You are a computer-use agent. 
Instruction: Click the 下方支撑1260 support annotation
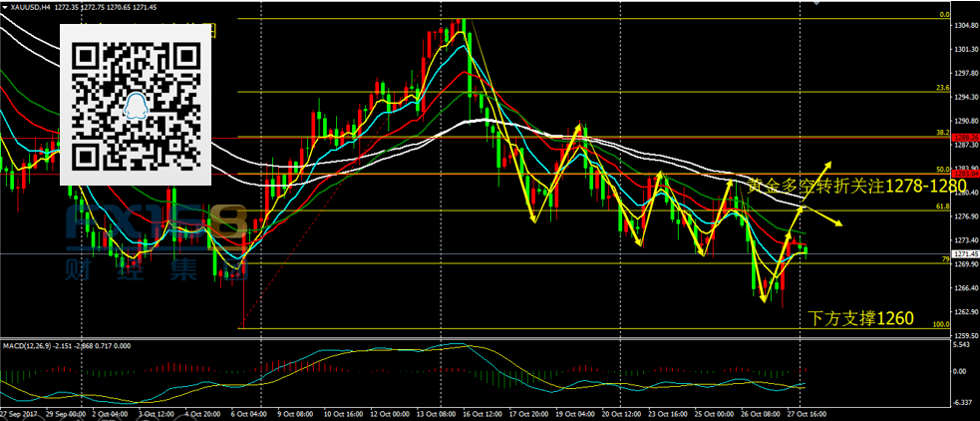click(860, 318)
